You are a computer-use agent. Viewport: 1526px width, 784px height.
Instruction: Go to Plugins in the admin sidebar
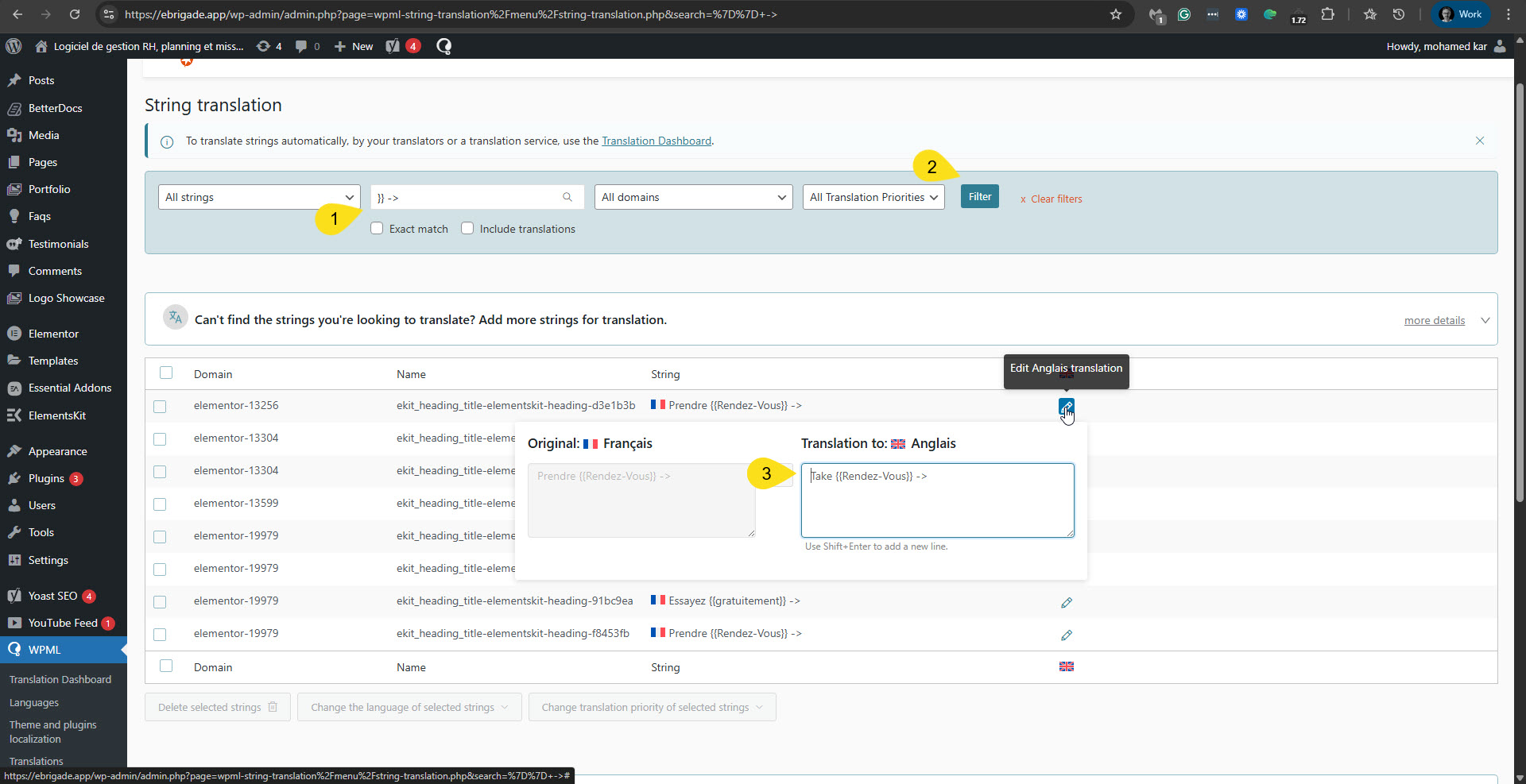pos(46,478)
